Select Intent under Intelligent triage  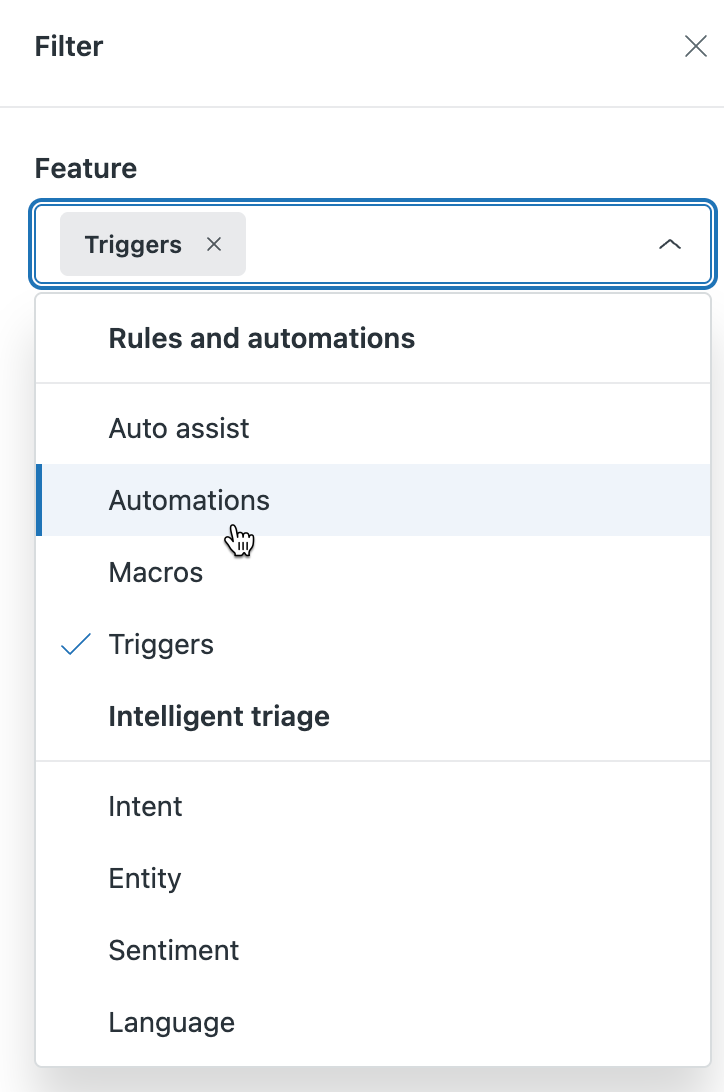[x=145, y=806]
